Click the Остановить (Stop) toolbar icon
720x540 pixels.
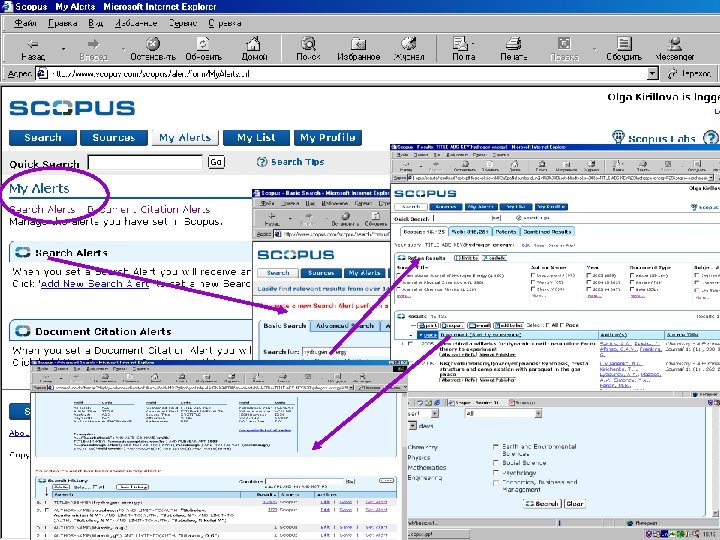[x=153, y=44]
